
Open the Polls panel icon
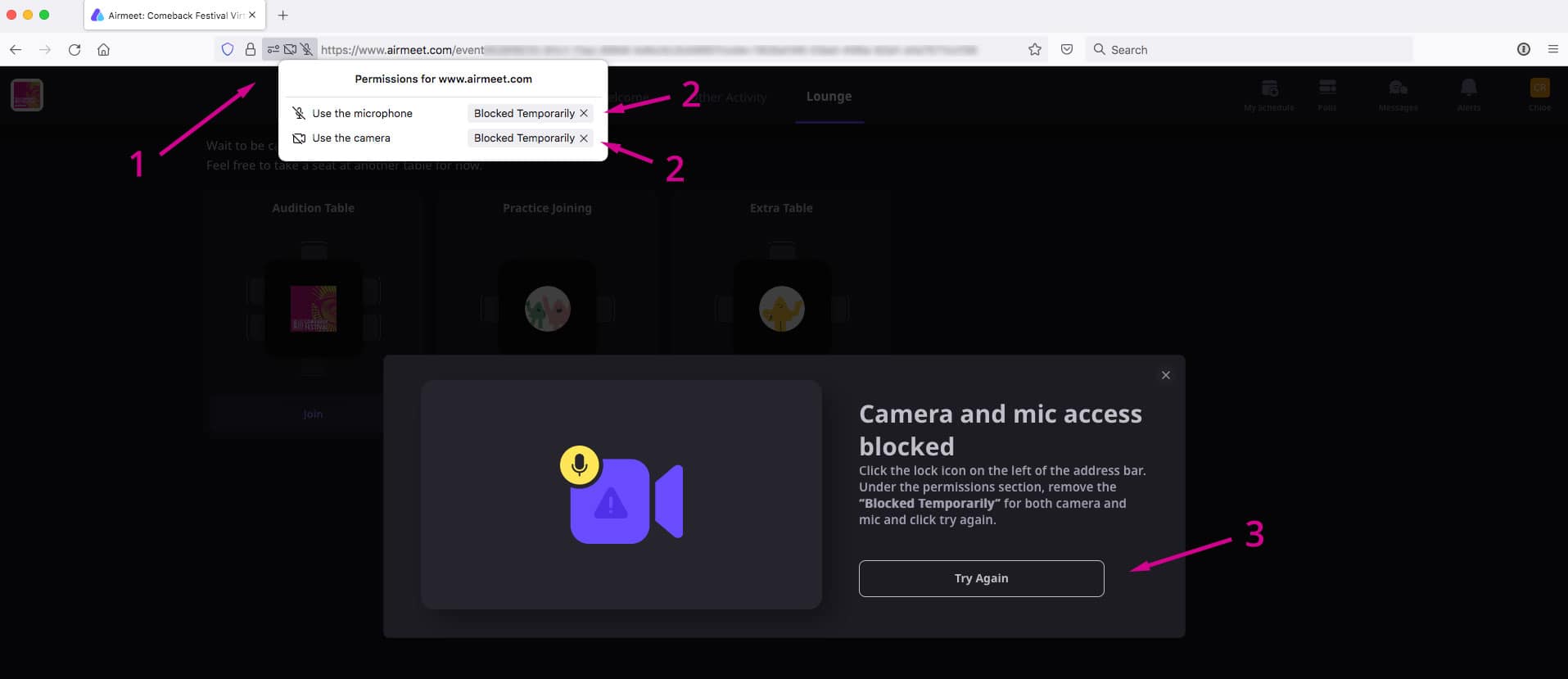(1327, 95)
